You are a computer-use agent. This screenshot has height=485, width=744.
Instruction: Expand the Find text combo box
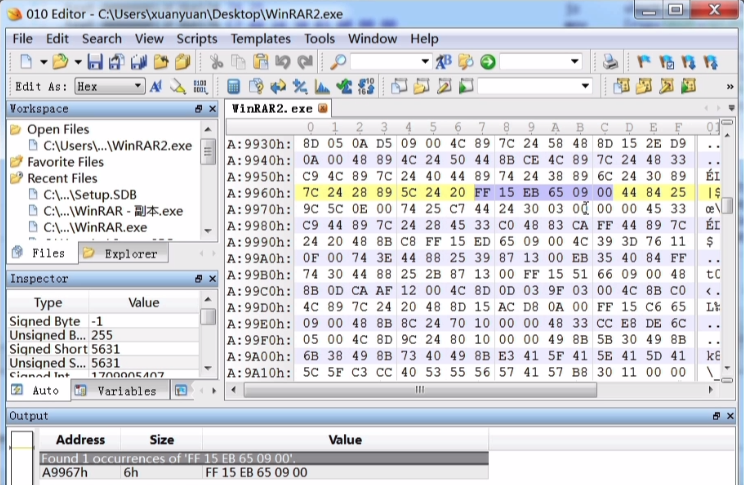pos(425,61)
